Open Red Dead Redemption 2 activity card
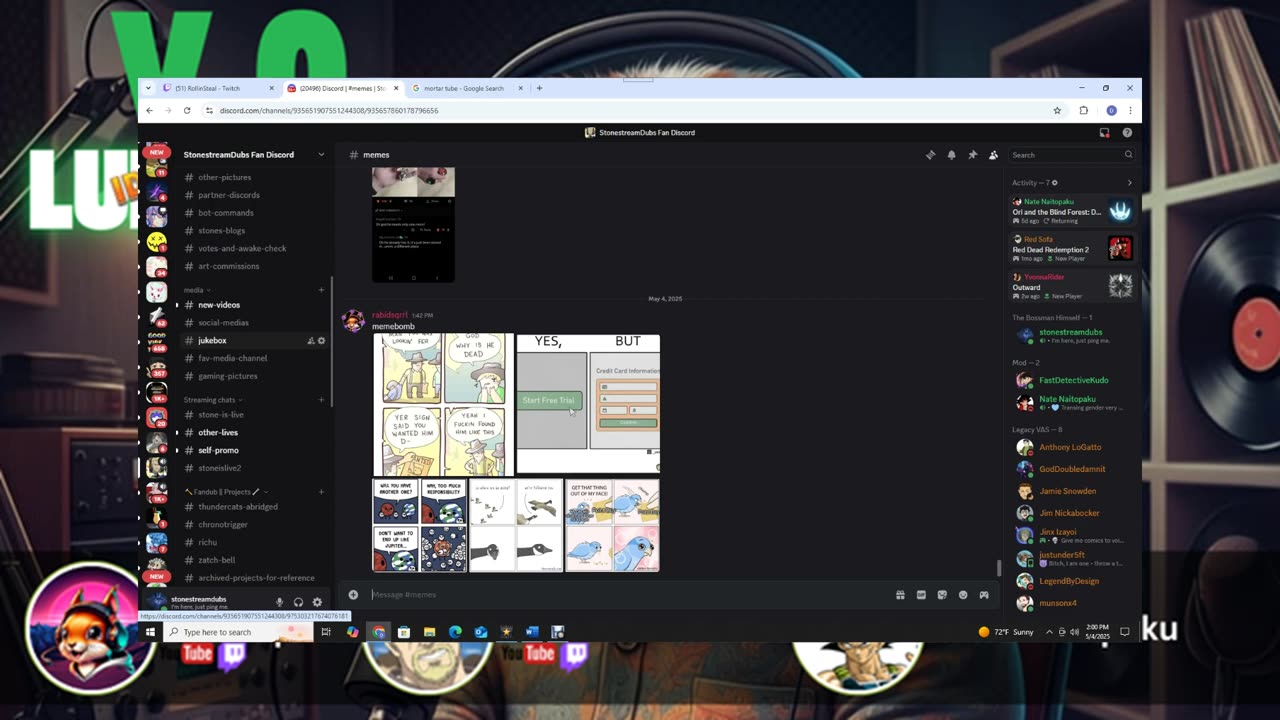The height and width of the screenshot is (720, 1280). [1072, 248]
